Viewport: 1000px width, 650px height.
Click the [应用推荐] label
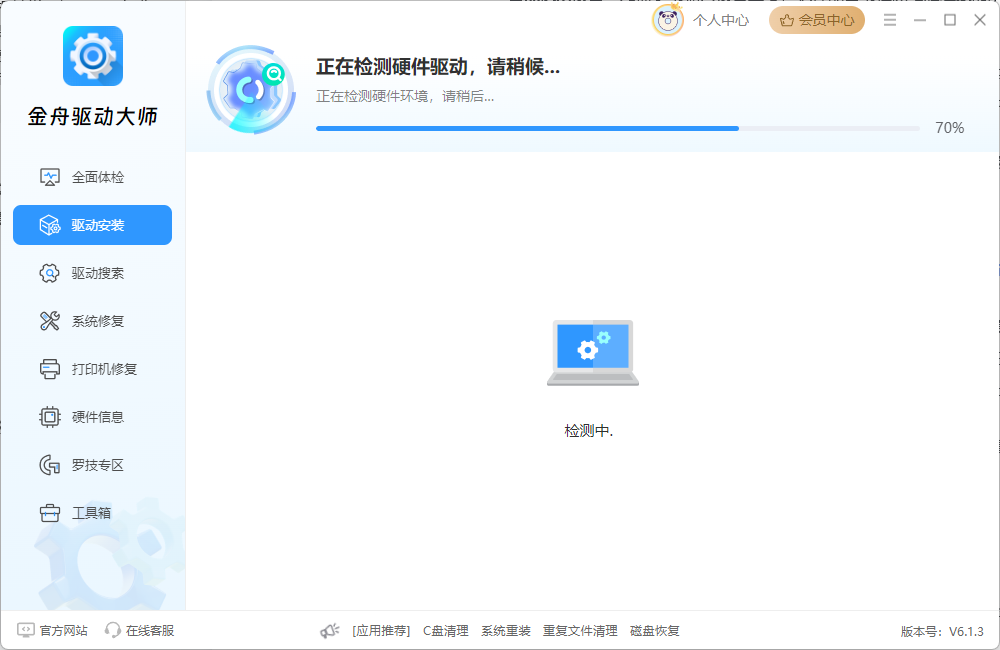click(x=381, y=631)
